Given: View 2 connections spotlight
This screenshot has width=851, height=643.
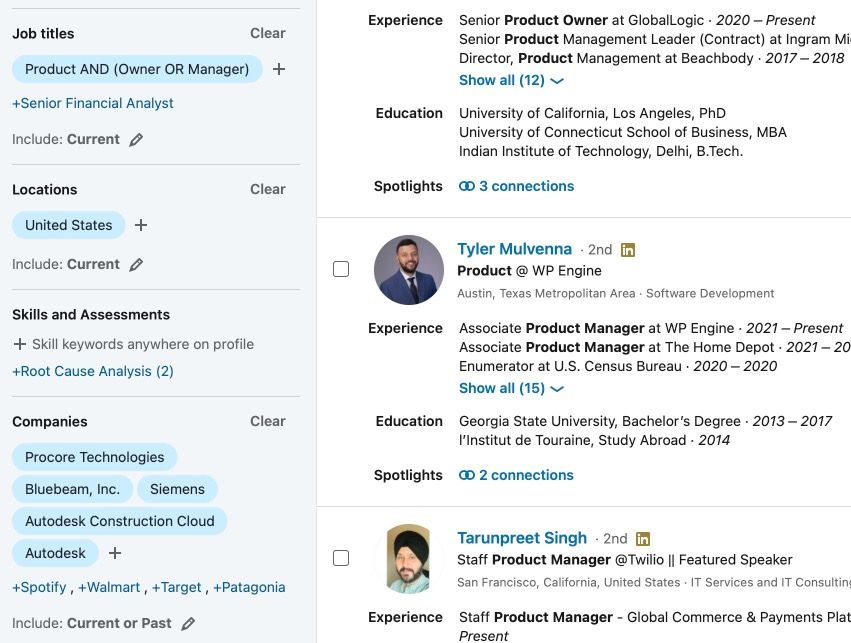Looking at the screenshot, I should [526, 475].
